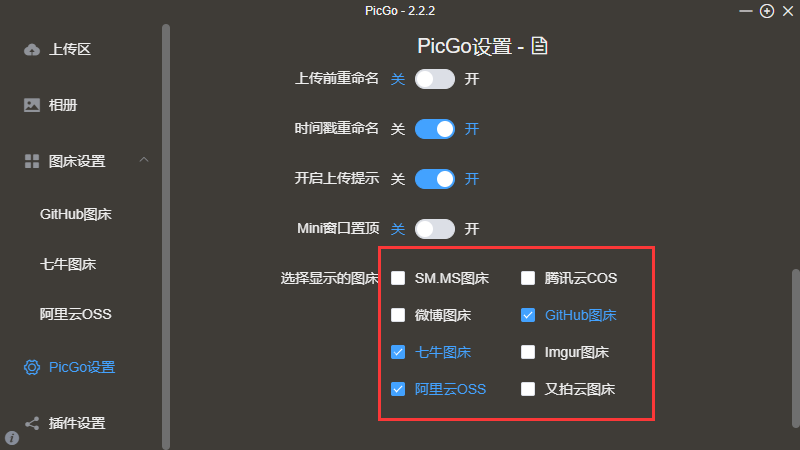
Task: Click the document icon beside PicGo设置 title
Action: click(540, 46)
